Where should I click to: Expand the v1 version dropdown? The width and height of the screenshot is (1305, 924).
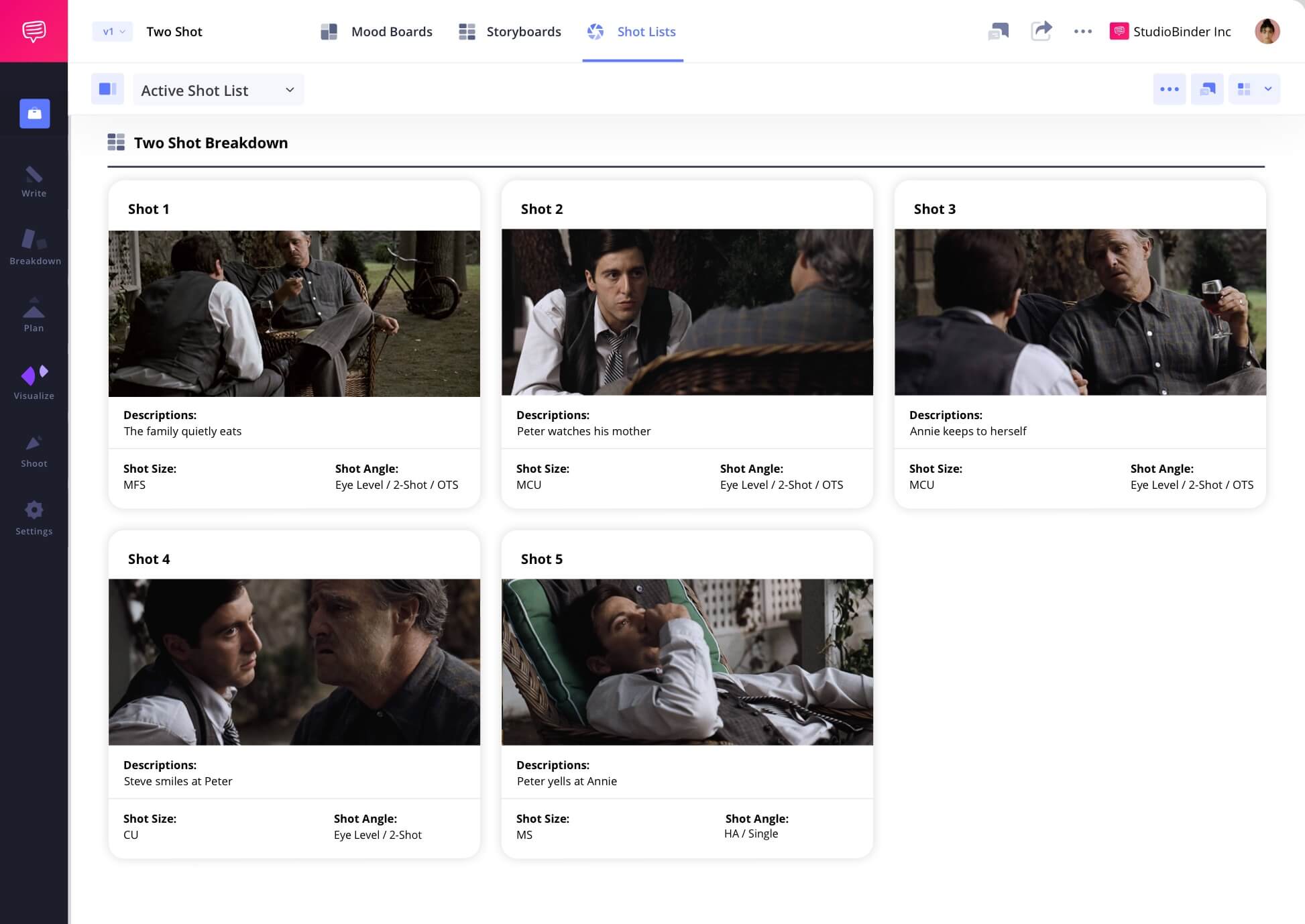tap(111, 31)
